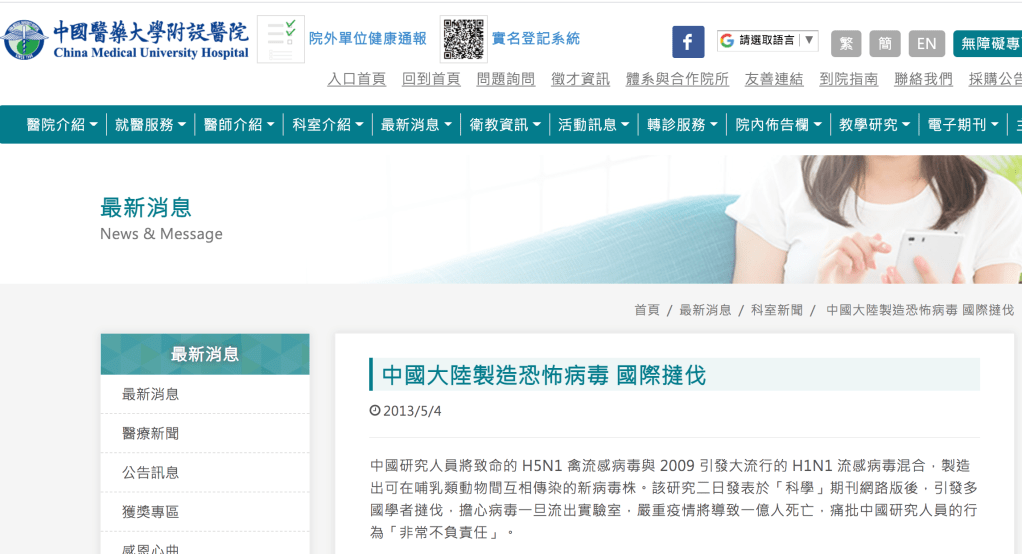The width and height of the screenshot is (1022, 554).
Task: Select 醫療新聞 in the sidebar
Action: tap(150, 433)
